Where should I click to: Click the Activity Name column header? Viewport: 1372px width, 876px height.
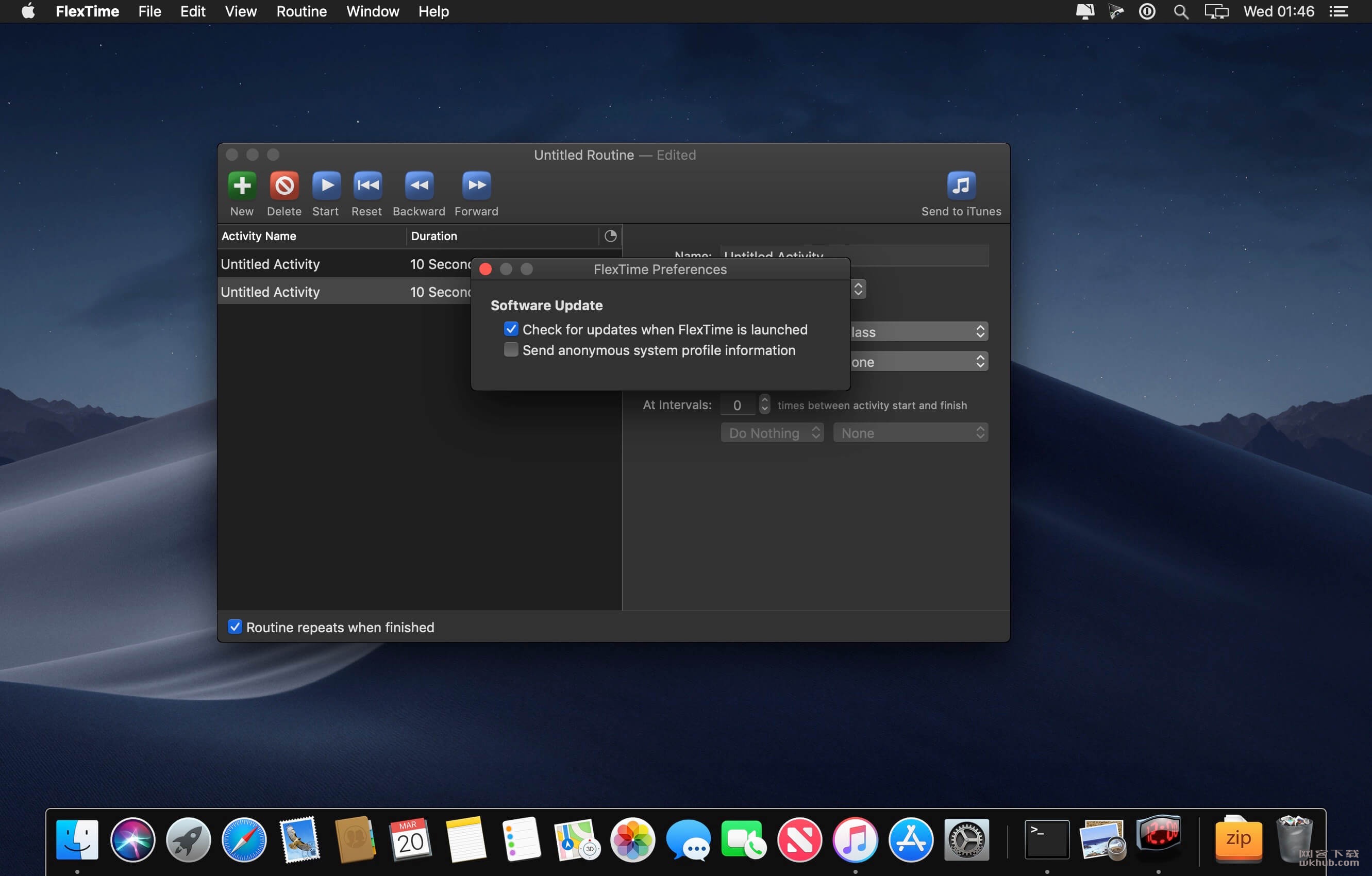coord(312,236)
